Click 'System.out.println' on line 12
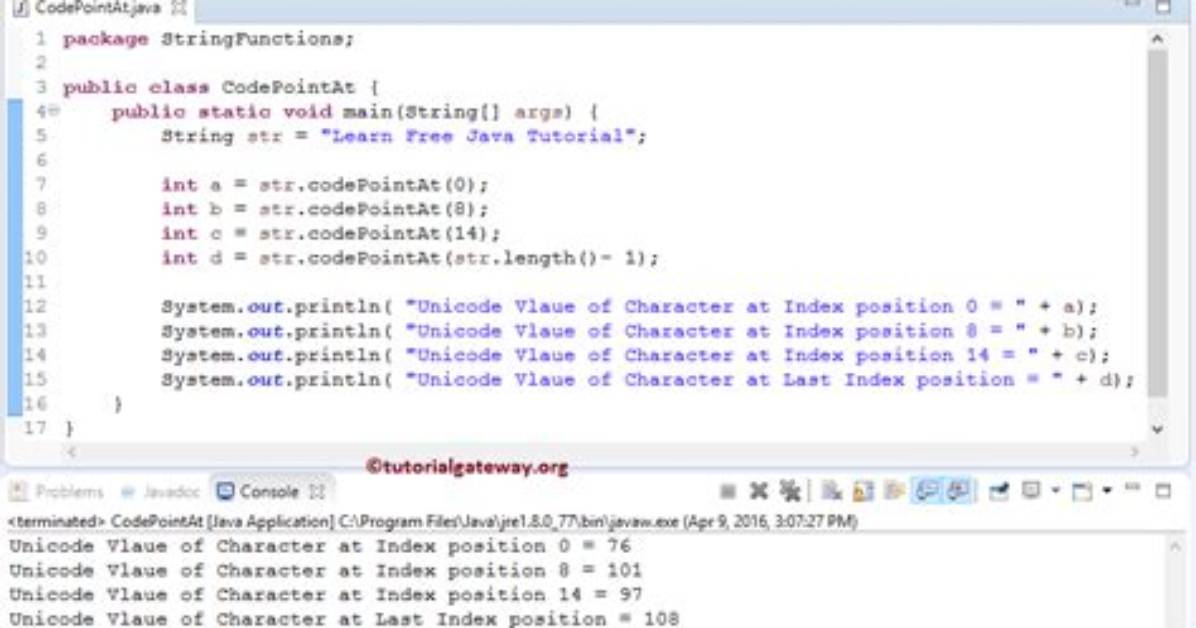Screen dimensions: 1196x628 (270, 307)
